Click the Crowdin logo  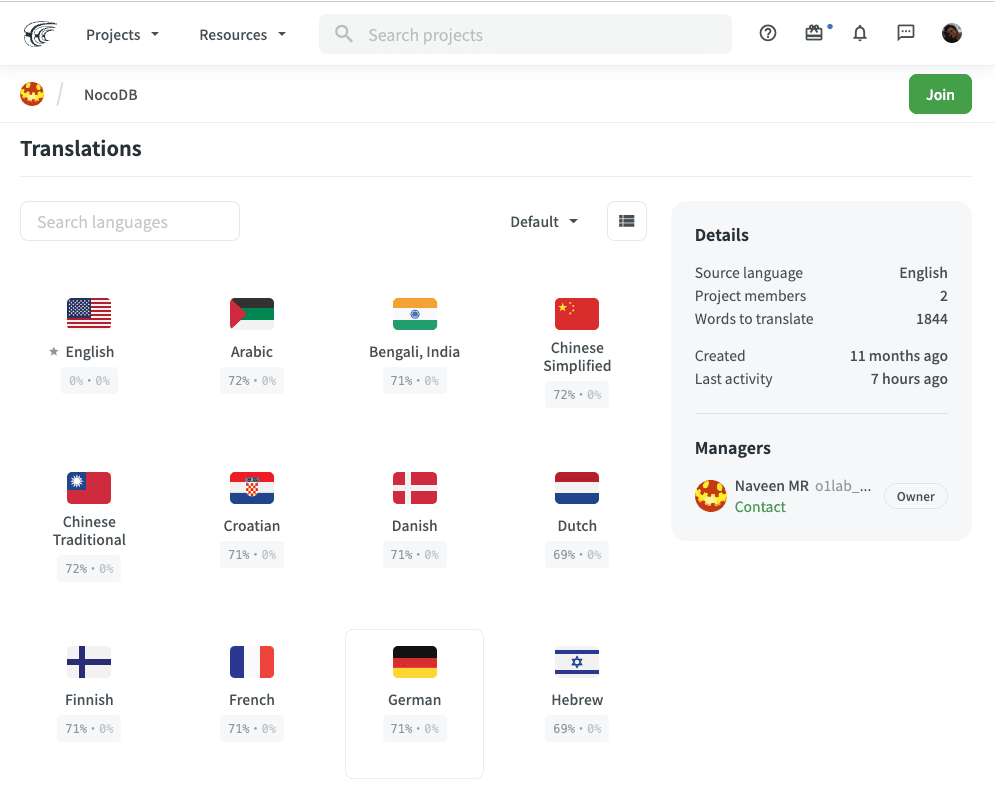40,32
